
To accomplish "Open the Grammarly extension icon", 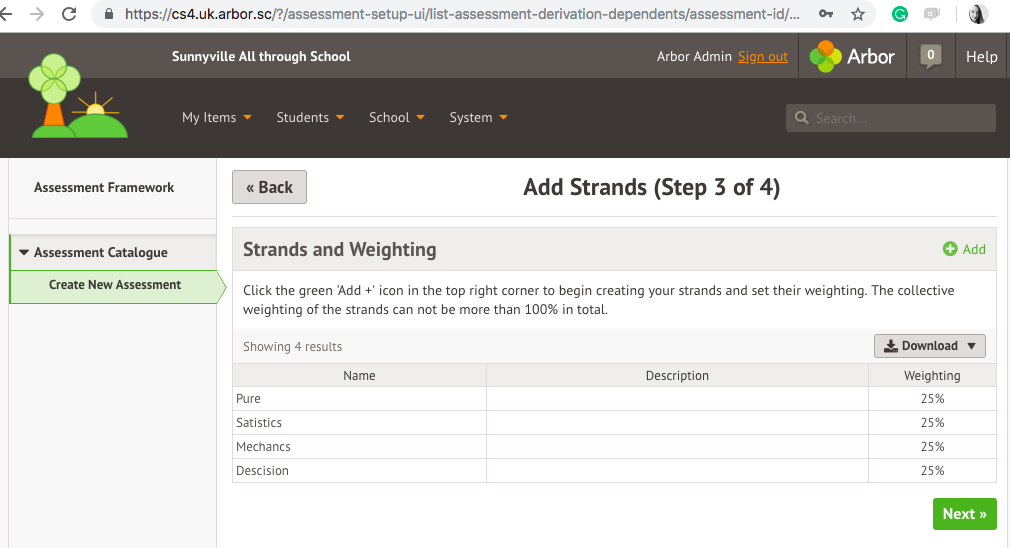I will 899,14.
